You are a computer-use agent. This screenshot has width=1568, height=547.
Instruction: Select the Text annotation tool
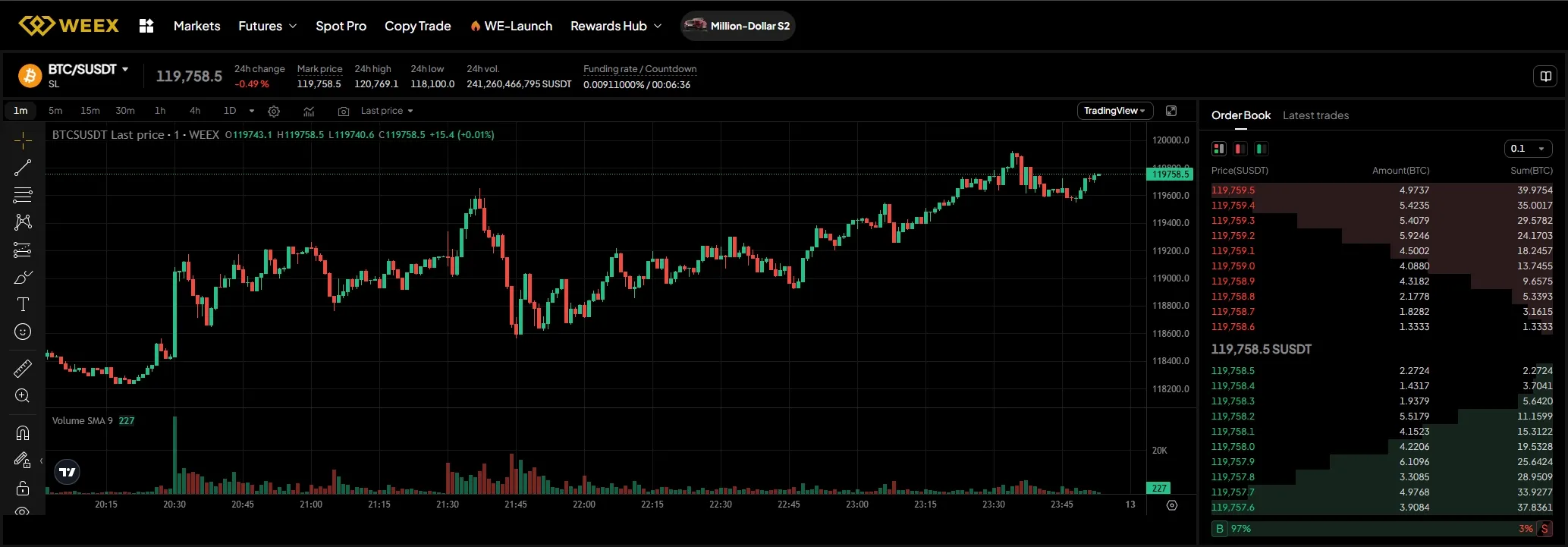[x=23, y=304]
